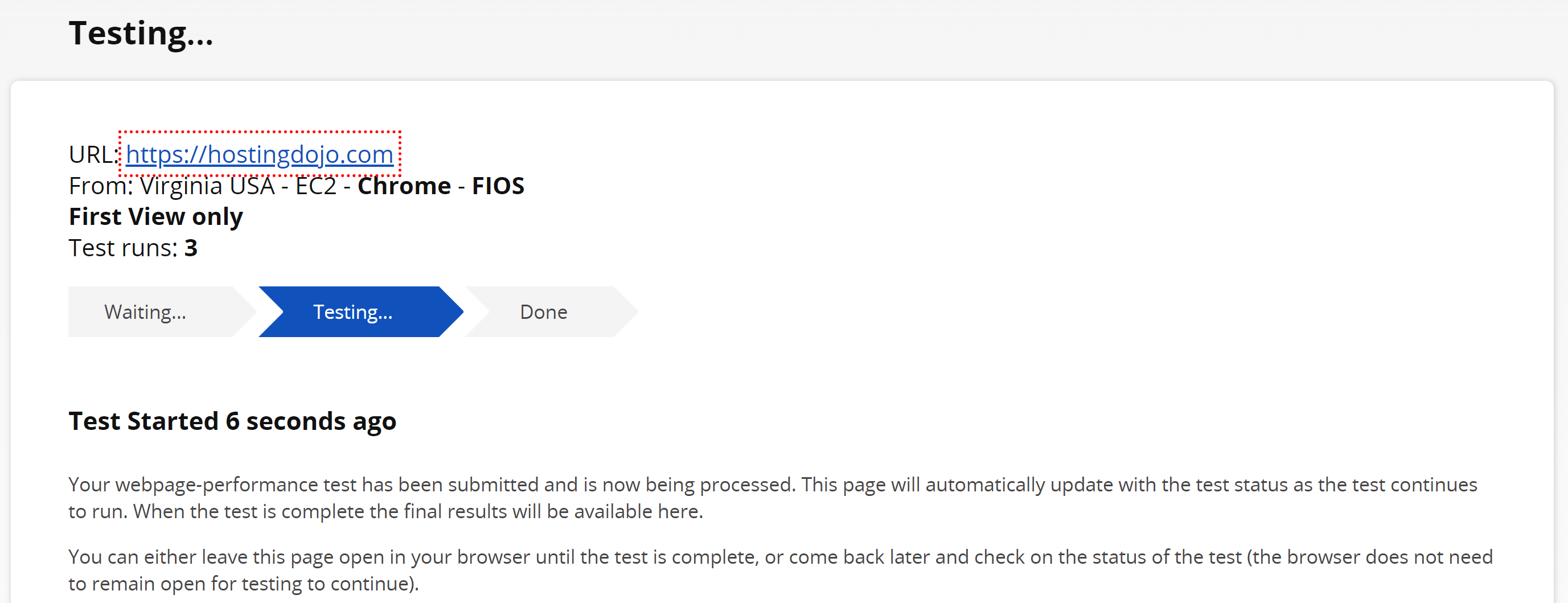
Task: Click the "From:" label text
Action: 100,186
